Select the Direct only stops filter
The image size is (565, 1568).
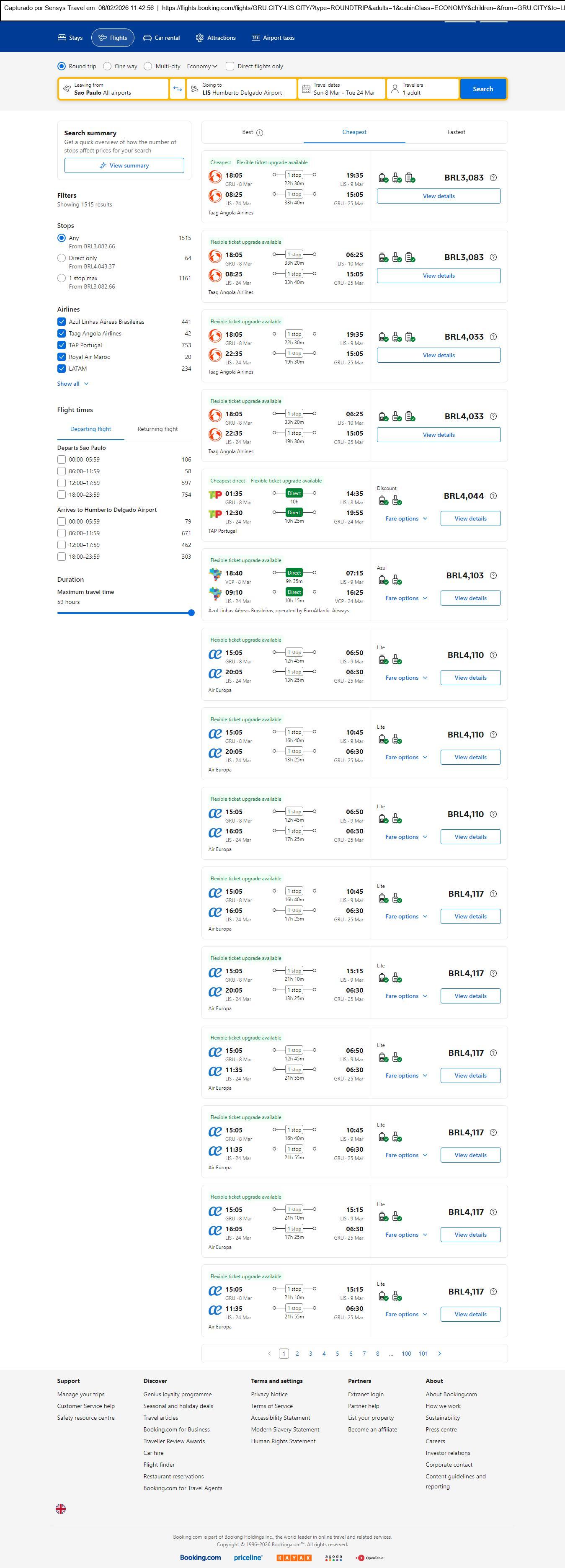[x=62, y=258]
